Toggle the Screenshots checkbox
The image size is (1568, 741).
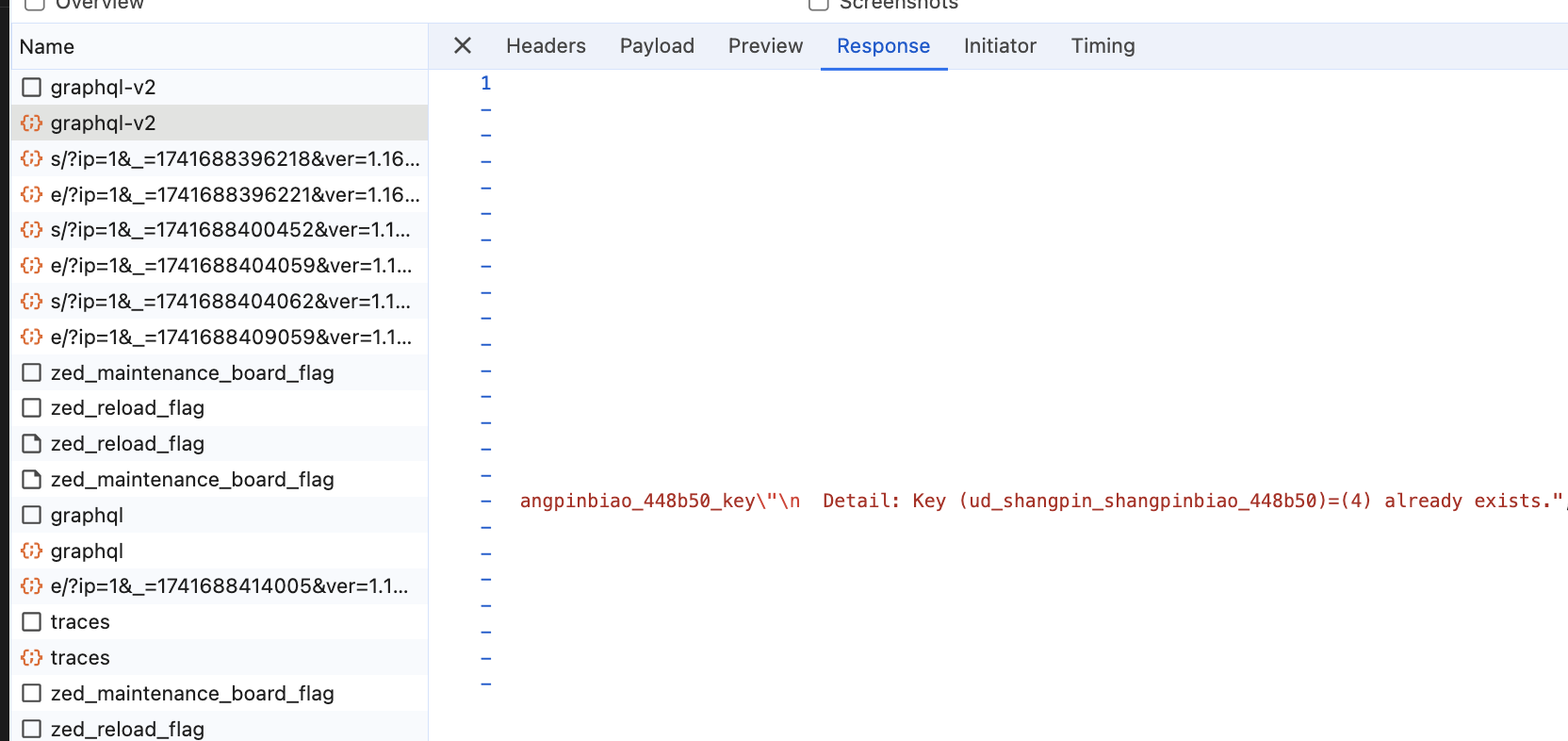point(818,3)
